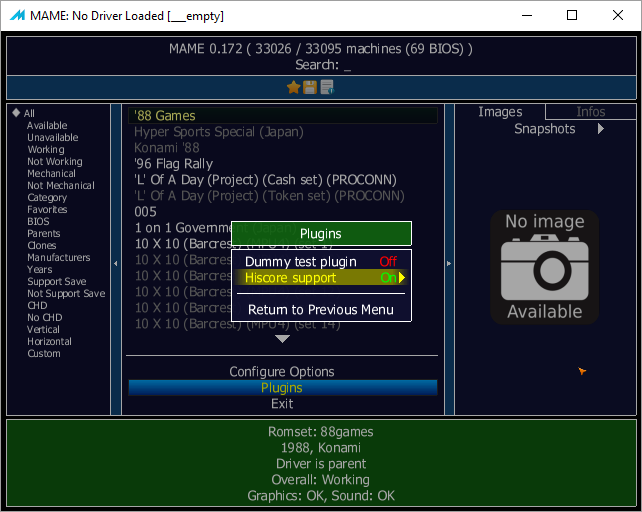Select the BIOS filter
Image resolution: width=642 pixels, height=512 pixels.
point(38,221)
